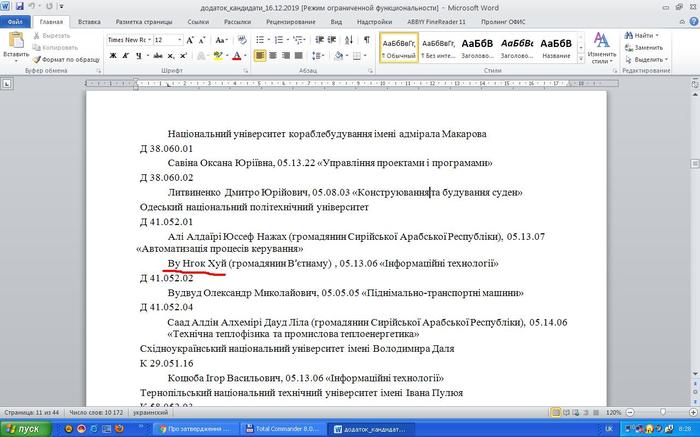Open Change Styles (Изменить стили) button
Screen dimensions: 700x437
[601, 48]
